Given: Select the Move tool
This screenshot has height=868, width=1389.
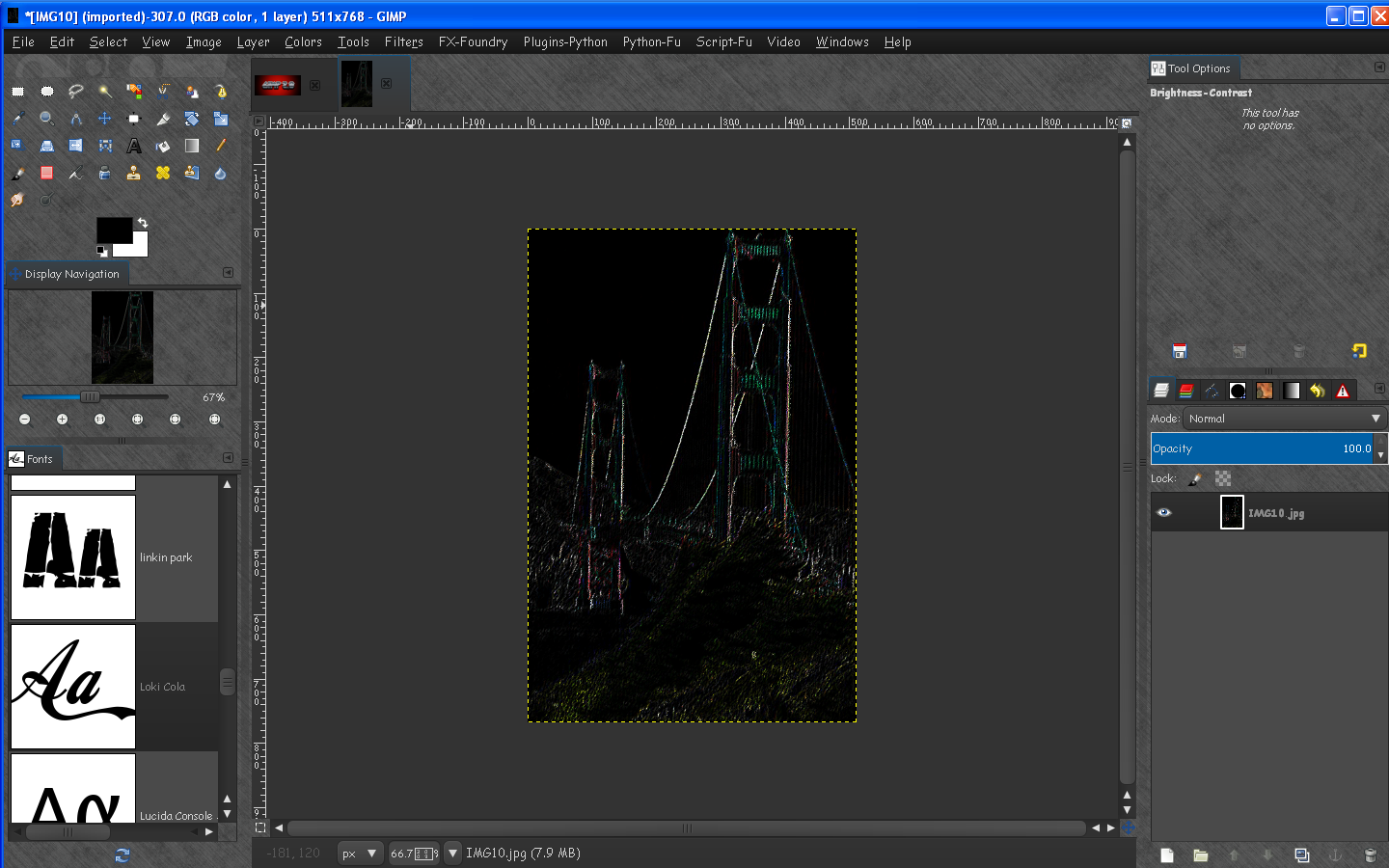Looking at the screenshot, I should coord(104,118).
